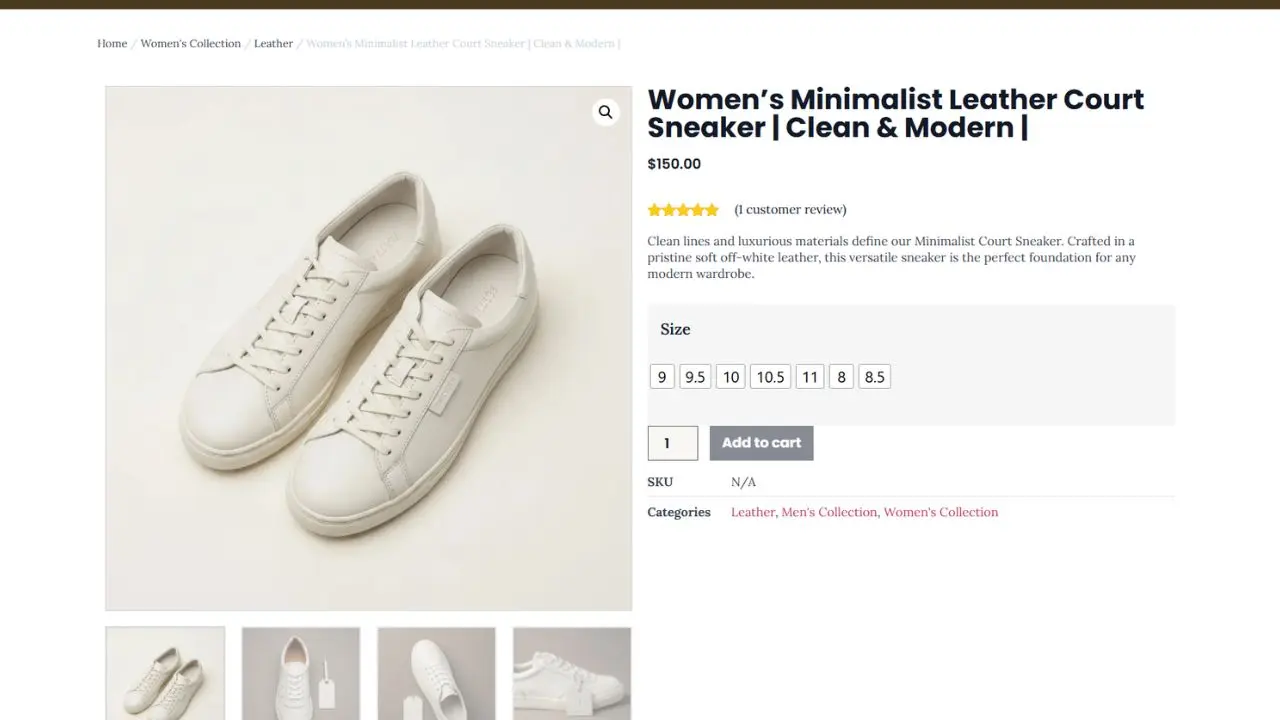The height and width of the screenshot is (720, 1280).
Task: Select size 9 option
Action: click(662, 377)
